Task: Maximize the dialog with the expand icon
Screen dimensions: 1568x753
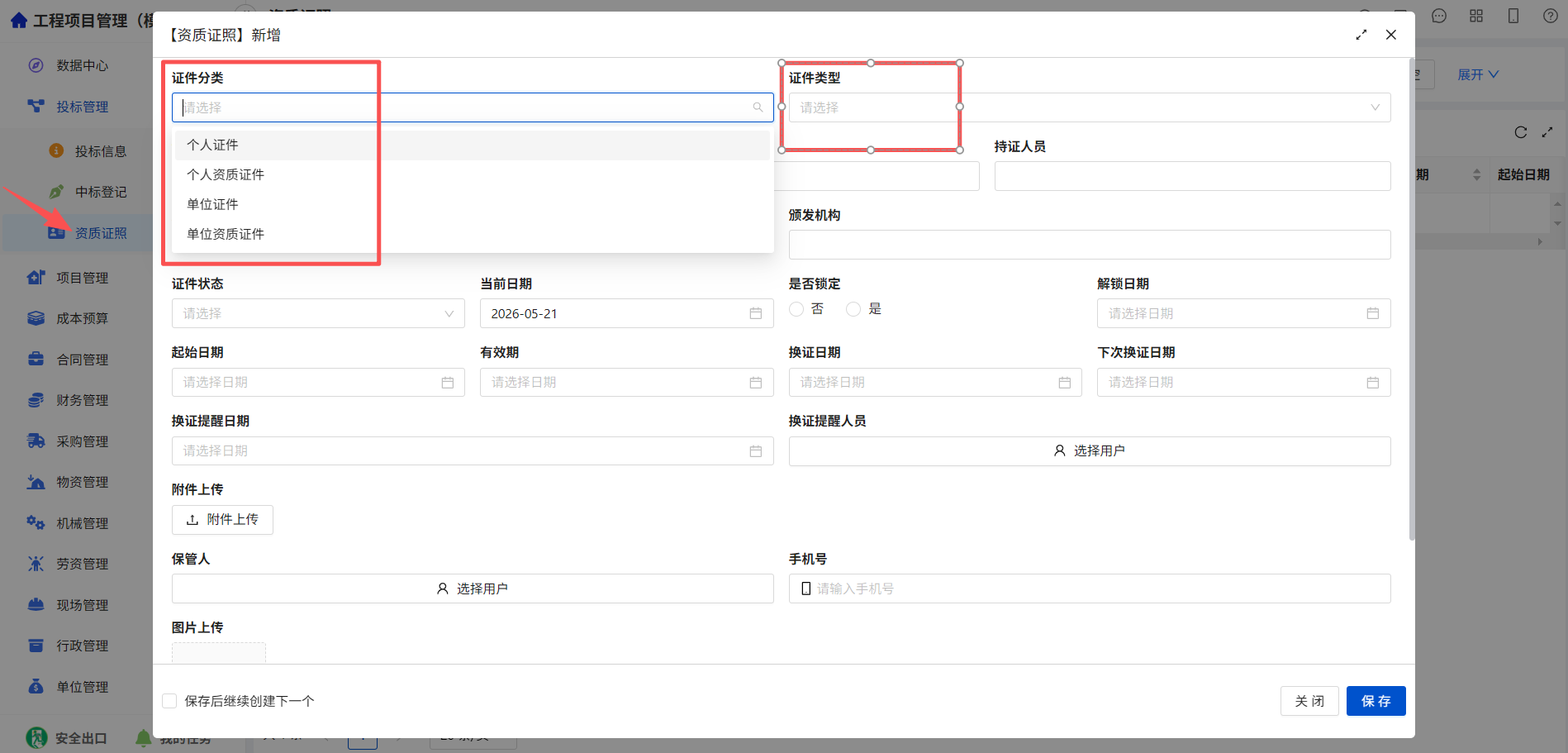Action: (1361, 35)
